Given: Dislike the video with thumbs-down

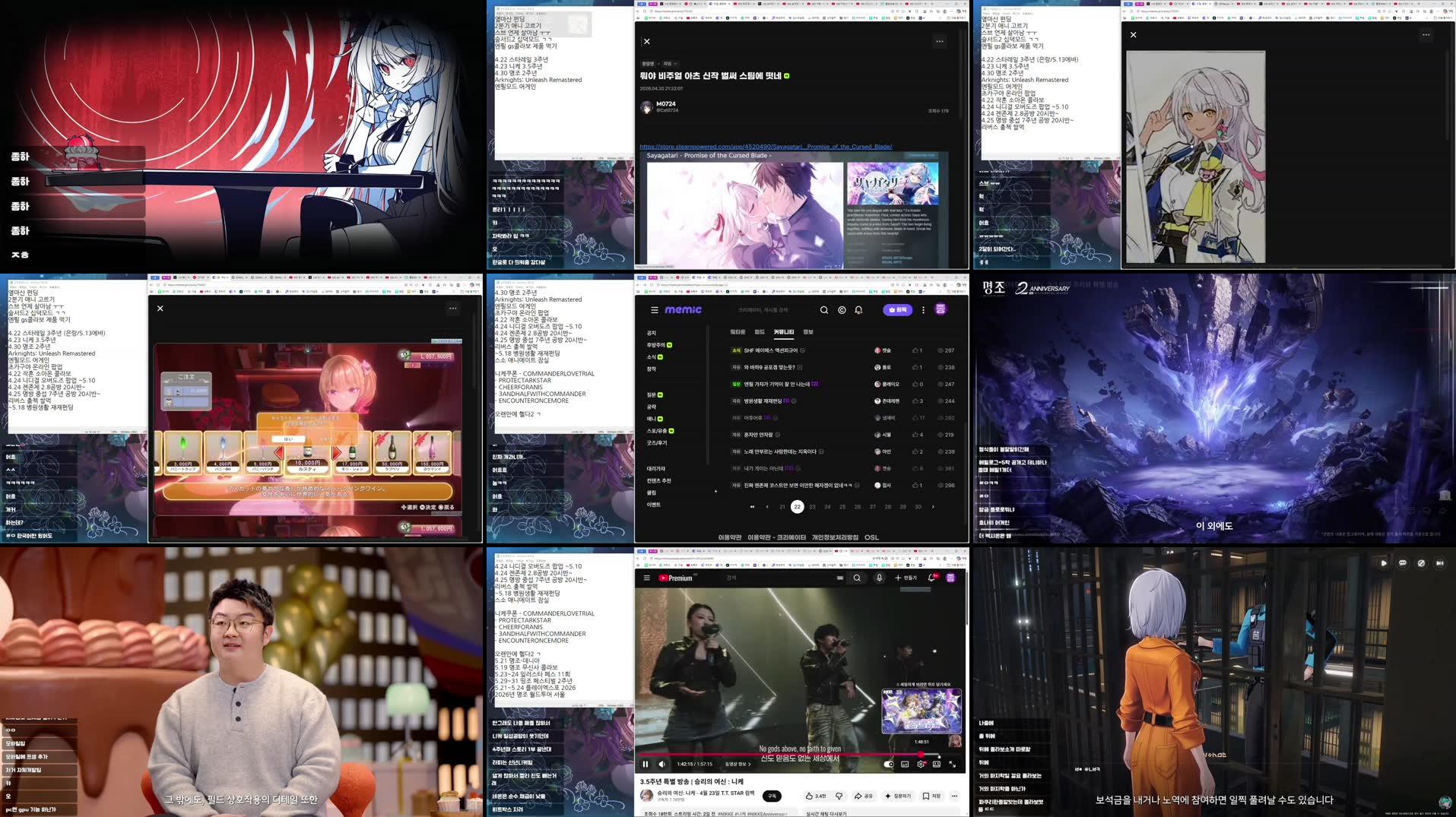Looking at the screenshot, I should tap(839, 796).
